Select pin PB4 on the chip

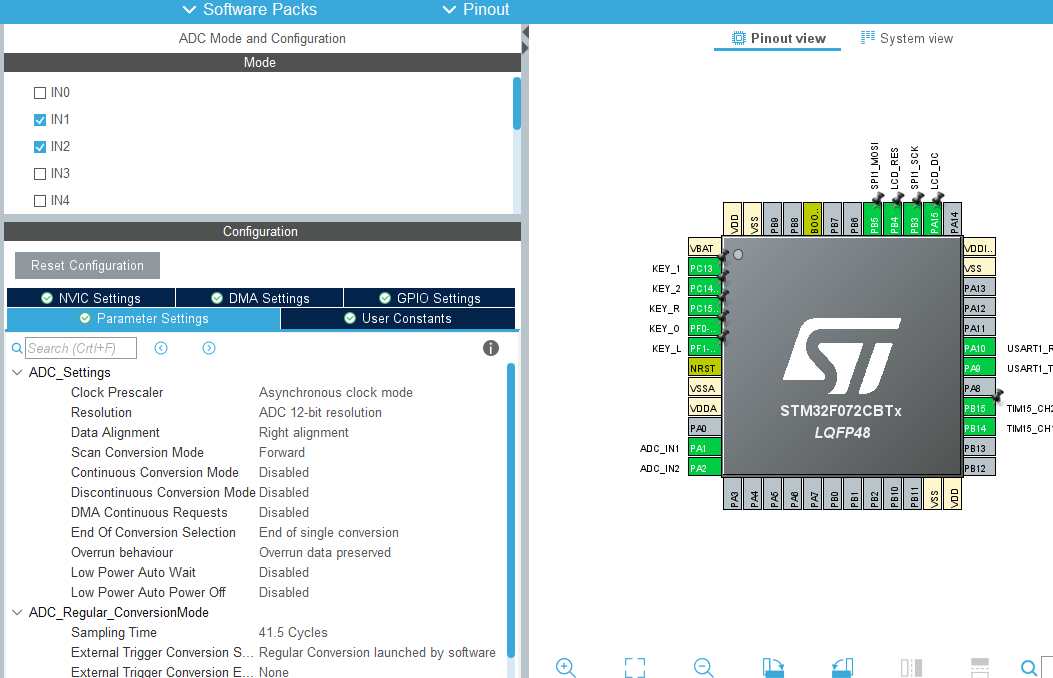[x=893, y=219]
